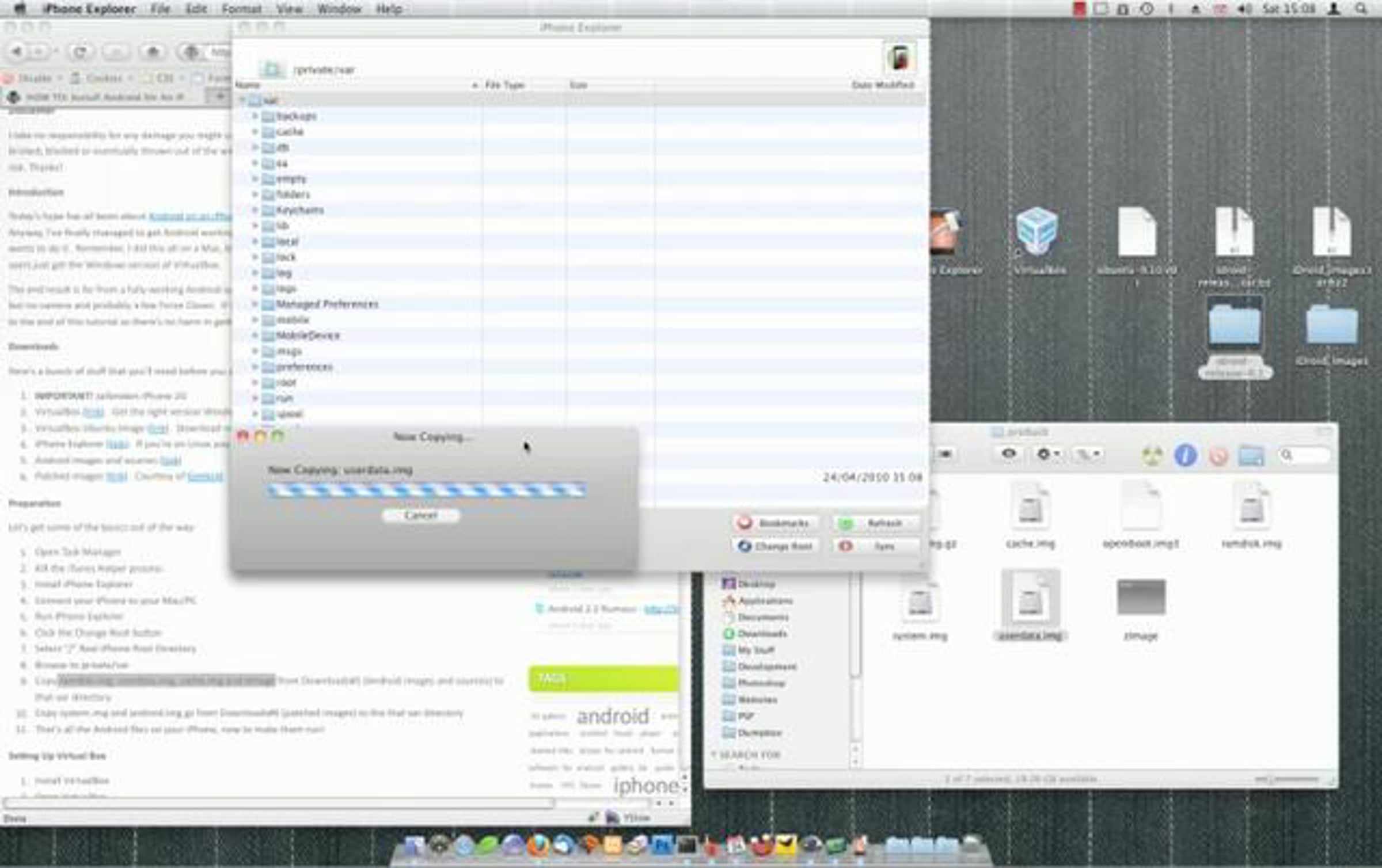Click the Change Root button
The height and width of the screenshot is (868, 1382).
[776, 546]
